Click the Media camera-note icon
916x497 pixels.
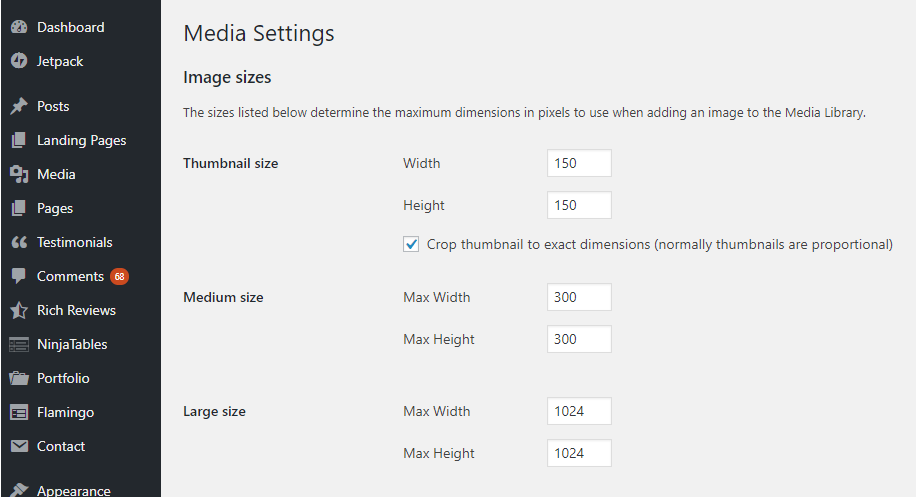18,174
